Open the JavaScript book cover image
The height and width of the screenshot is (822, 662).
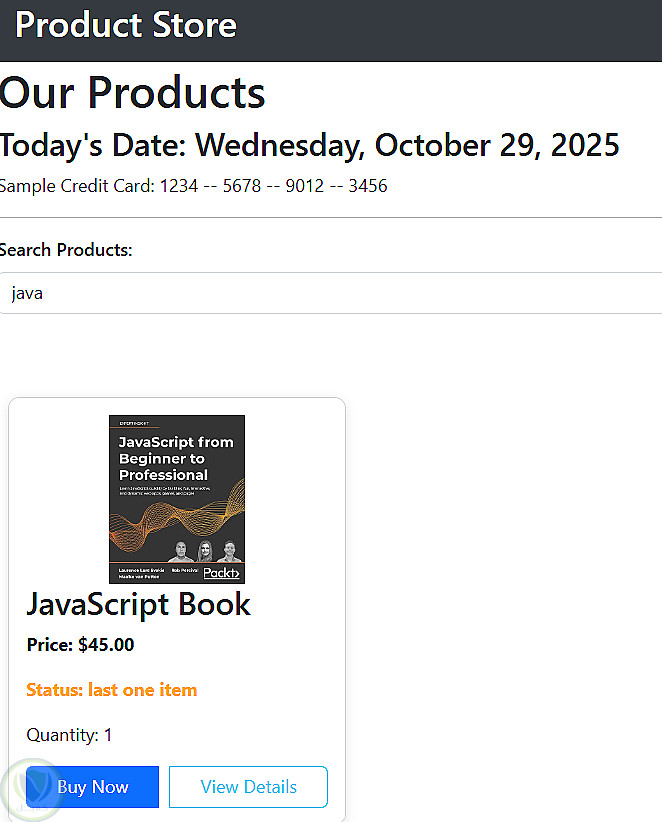[x=177, y=498]
